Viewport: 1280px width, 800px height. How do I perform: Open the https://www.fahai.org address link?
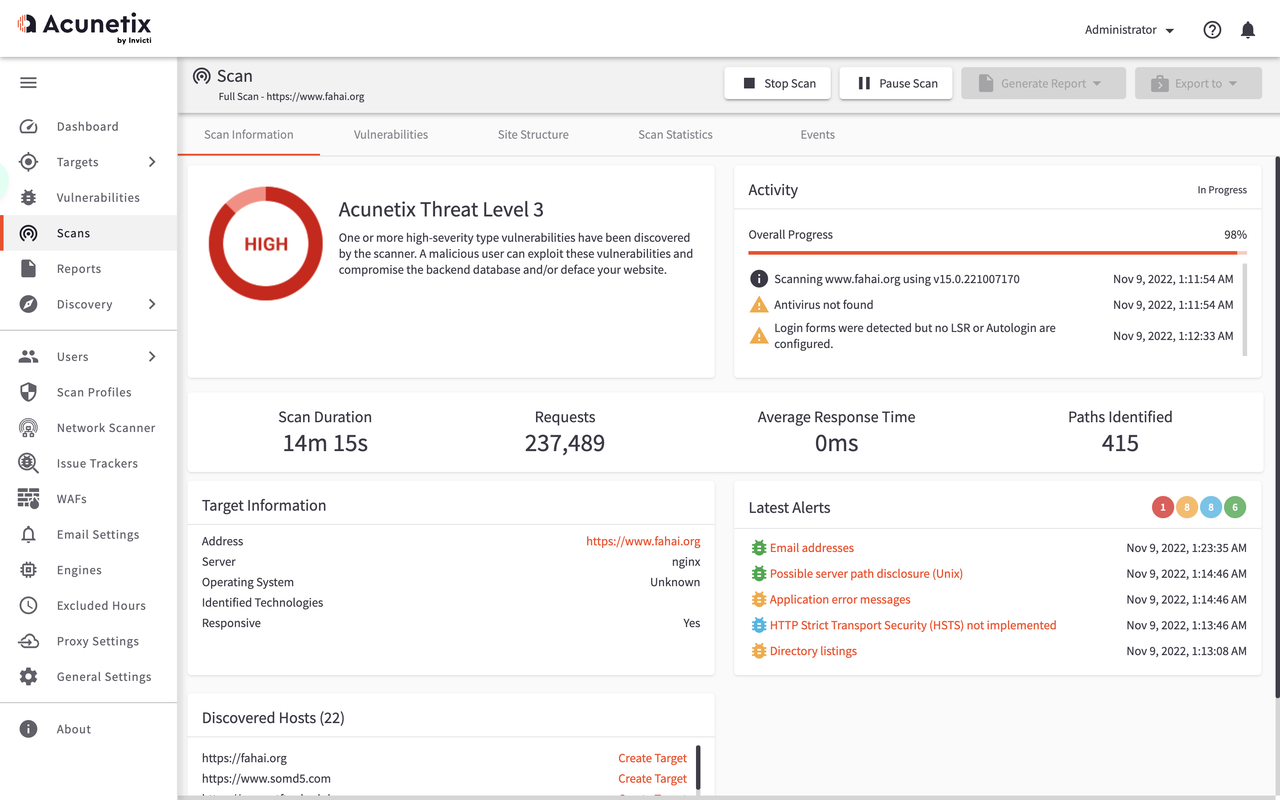pos(643,541)
